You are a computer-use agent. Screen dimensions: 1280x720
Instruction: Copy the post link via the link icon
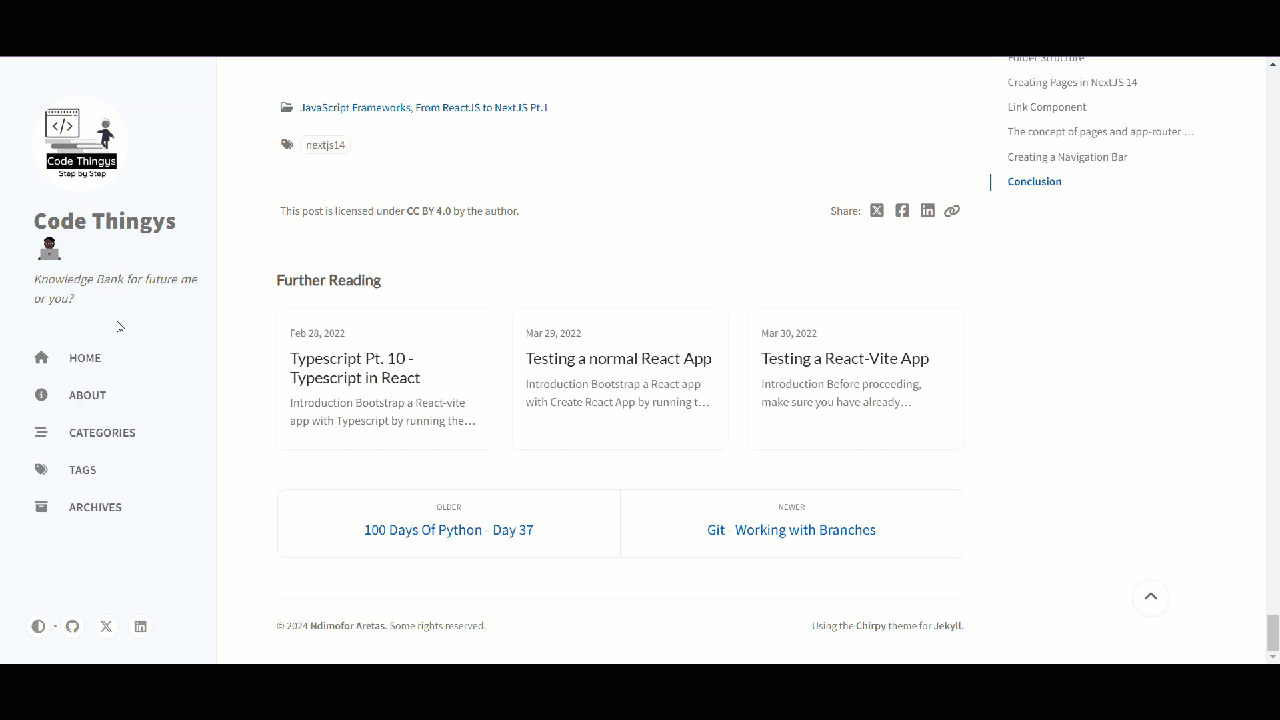click(952, 210)
